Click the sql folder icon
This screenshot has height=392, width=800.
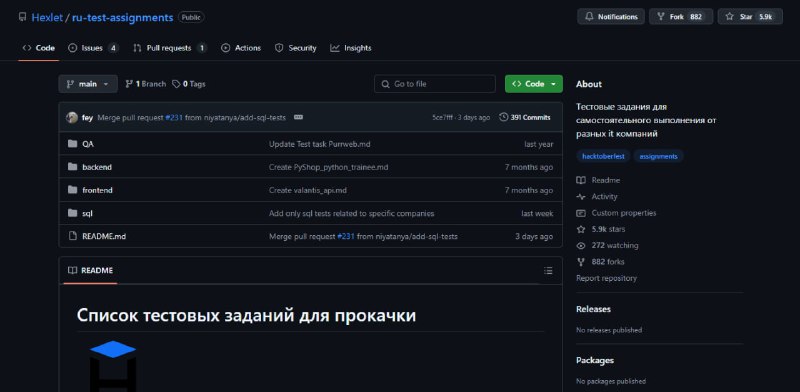(72, 213)
